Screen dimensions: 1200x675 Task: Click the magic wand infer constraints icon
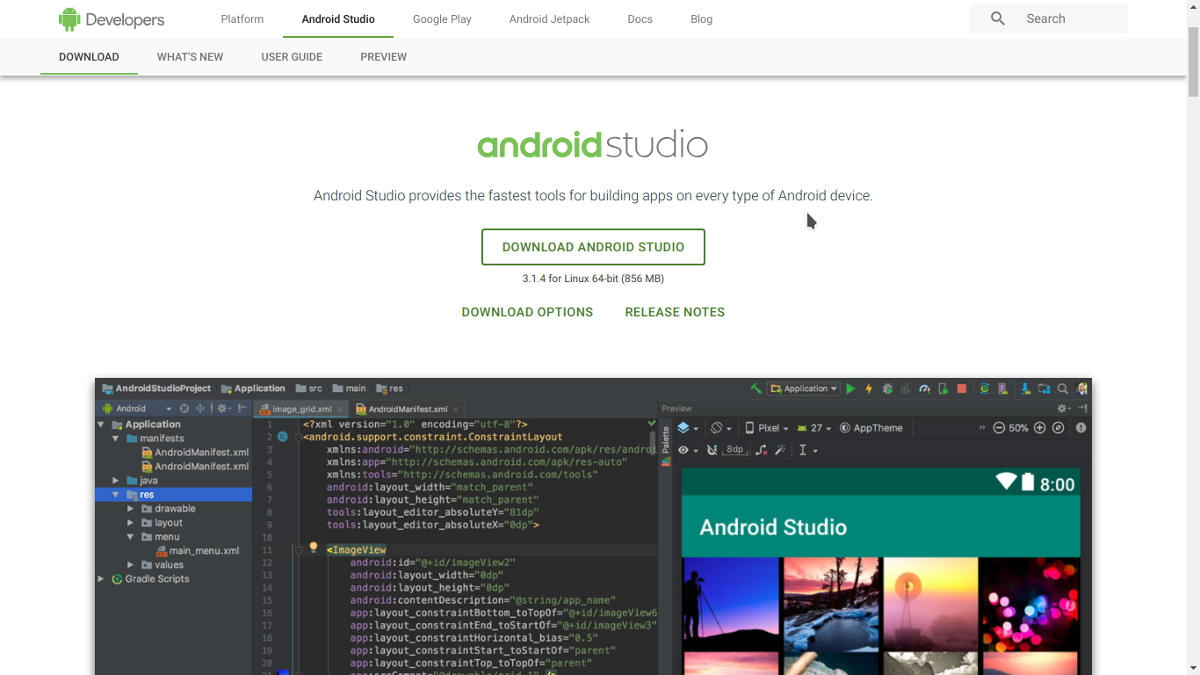pos(780,450)
